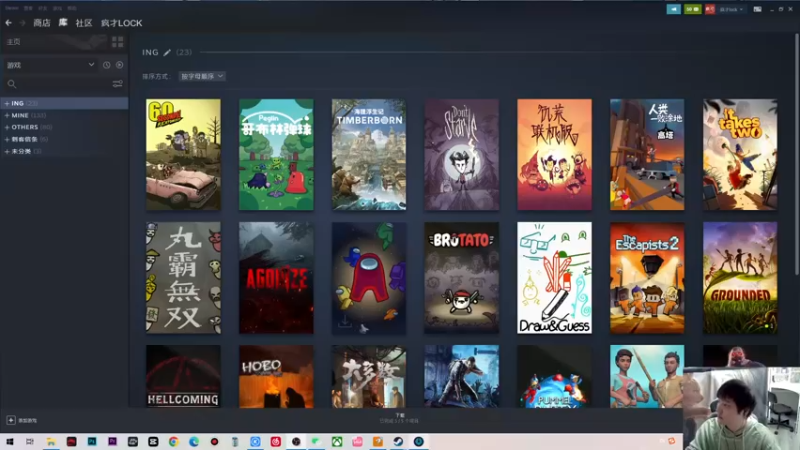Switch to collections grid view icon
The height and width of the screenshot is (450, 800).
click(117, 42)
